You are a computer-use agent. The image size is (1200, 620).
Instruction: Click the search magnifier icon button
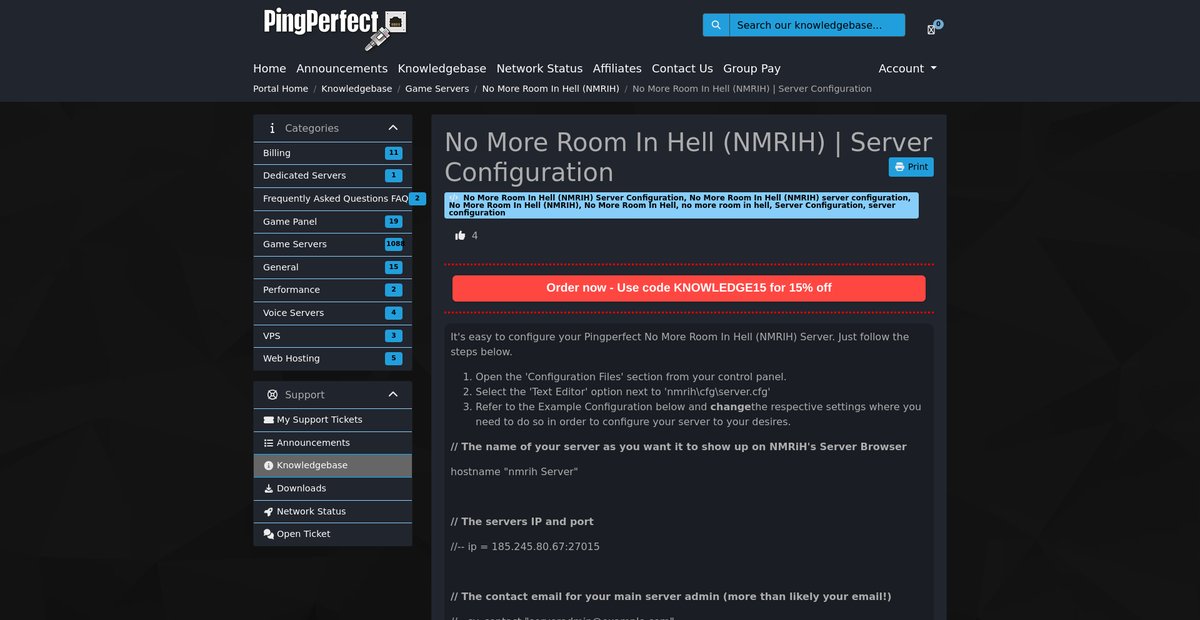[716, 25]
